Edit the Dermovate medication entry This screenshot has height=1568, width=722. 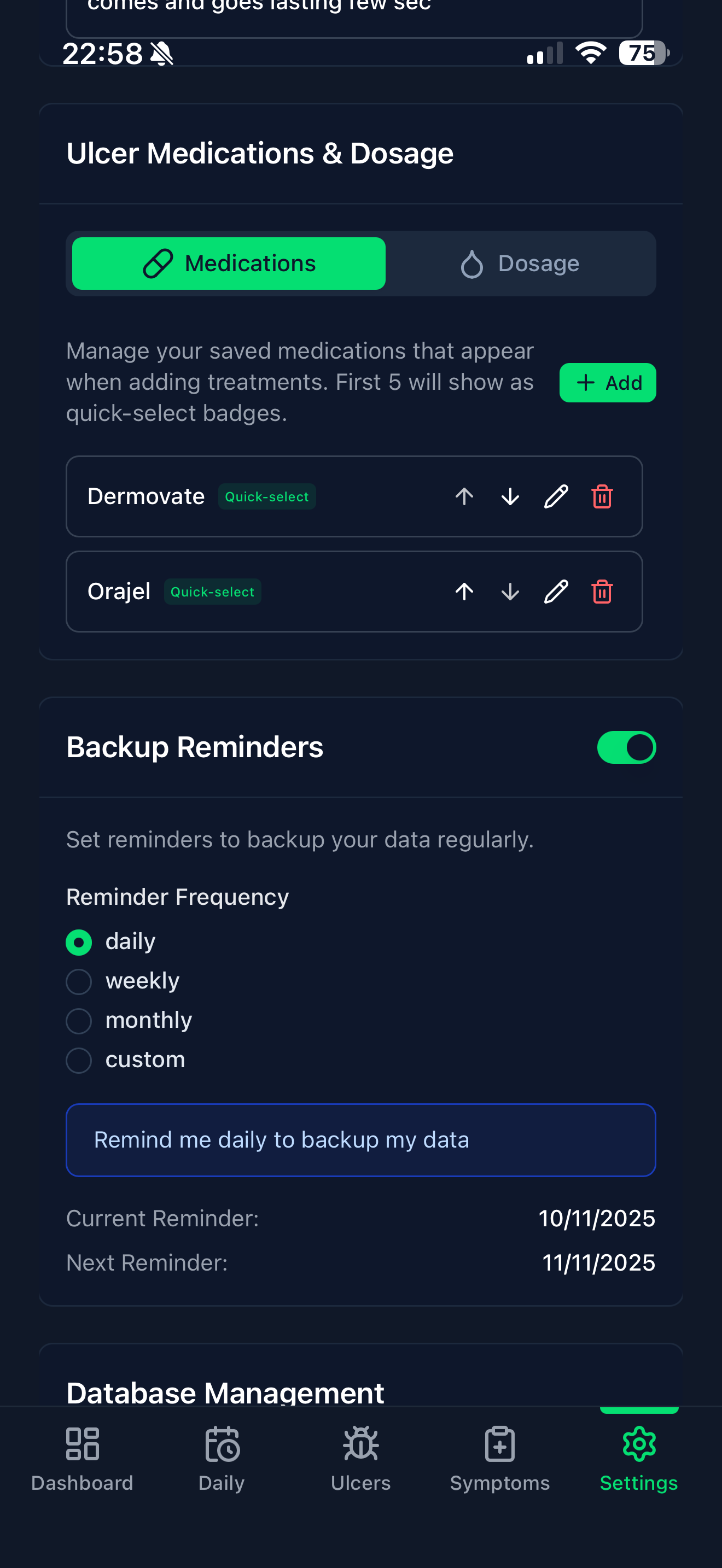point(555,496)
